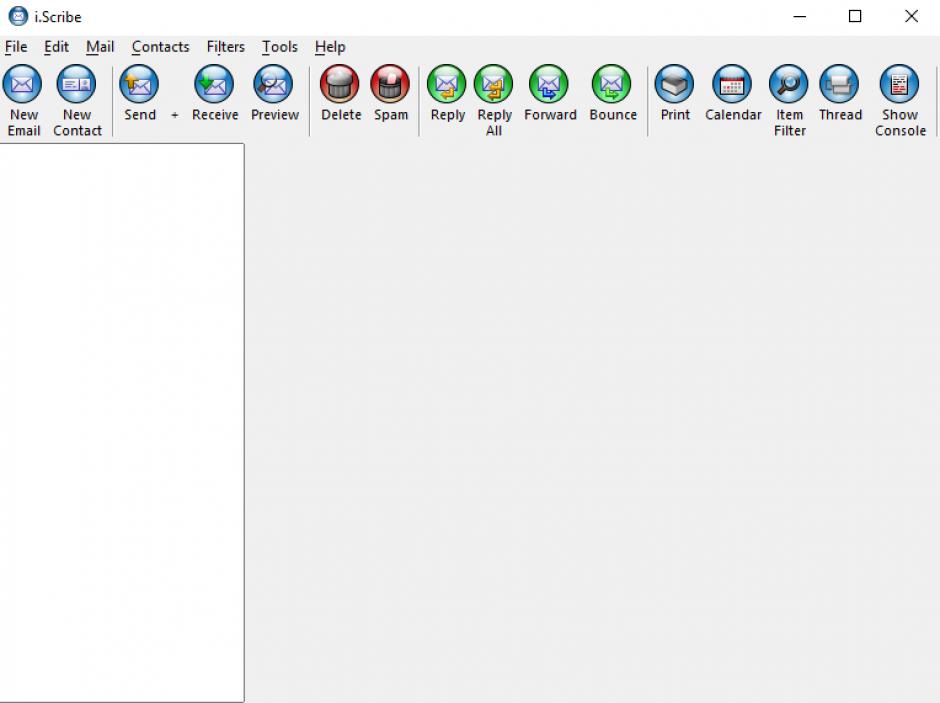The height and width of the screenshot is (703, 940).
Task: Expand the plus dropdown next to Send
Action: coord(174,115)
